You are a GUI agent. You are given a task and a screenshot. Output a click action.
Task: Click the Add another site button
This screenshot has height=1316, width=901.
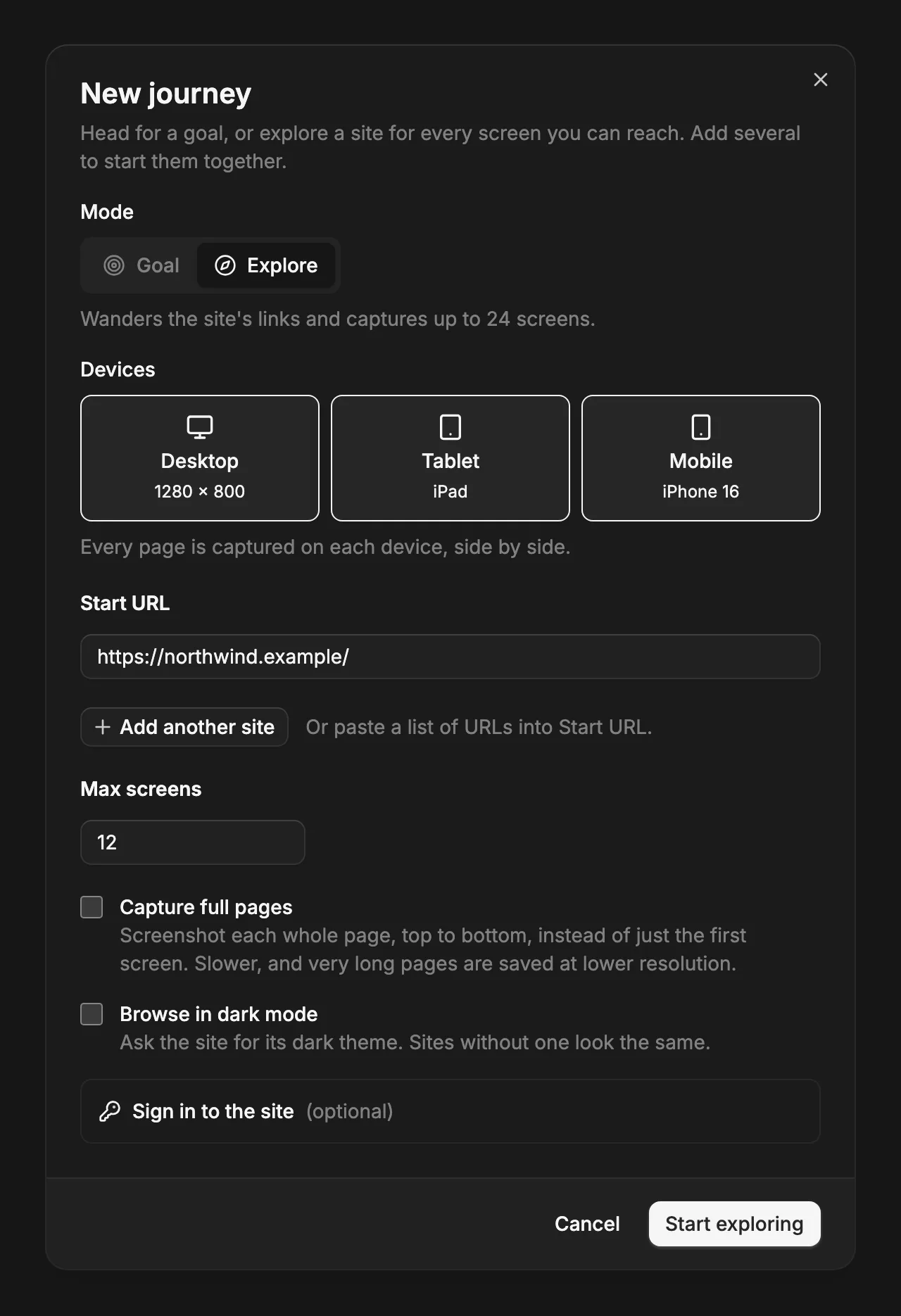[184, 727]
